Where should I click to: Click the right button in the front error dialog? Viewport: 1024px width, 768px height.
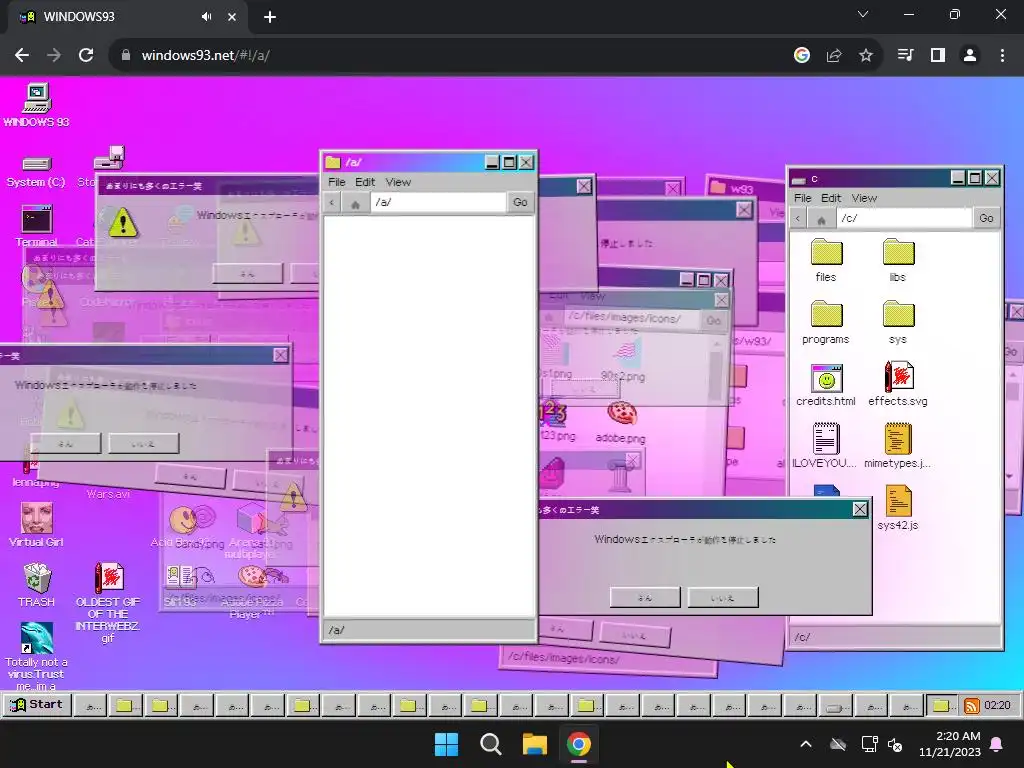(722, 597)
